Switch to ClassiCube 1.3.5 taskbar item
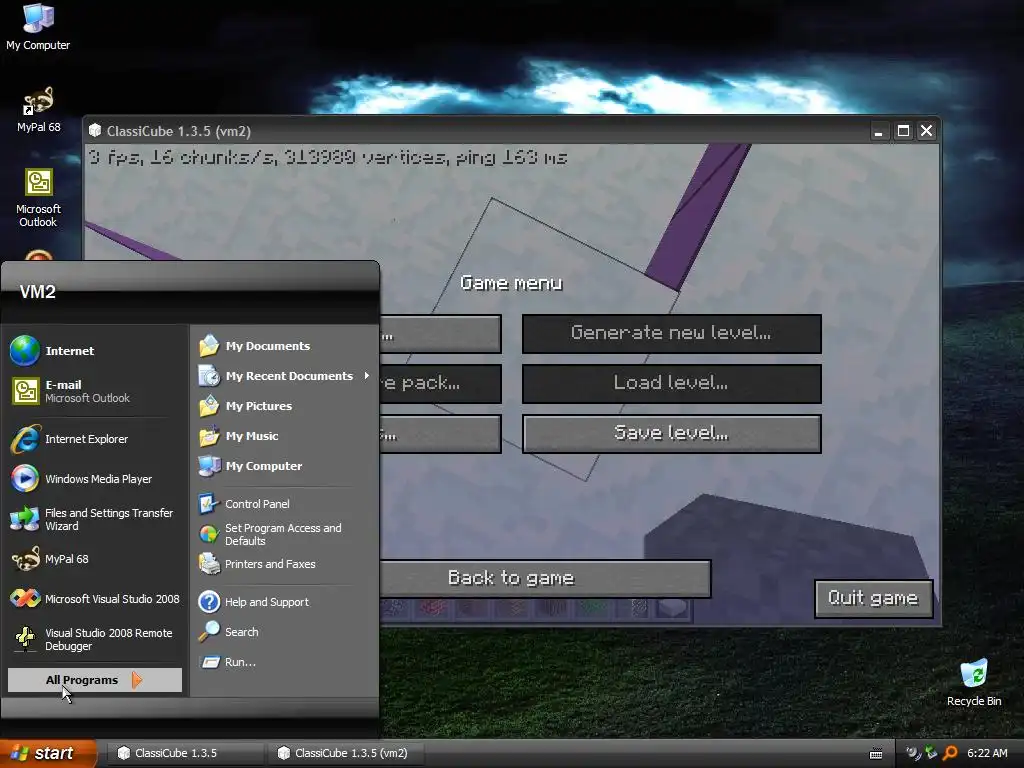Screen dimensions: 1024x768 click(184, 753)
